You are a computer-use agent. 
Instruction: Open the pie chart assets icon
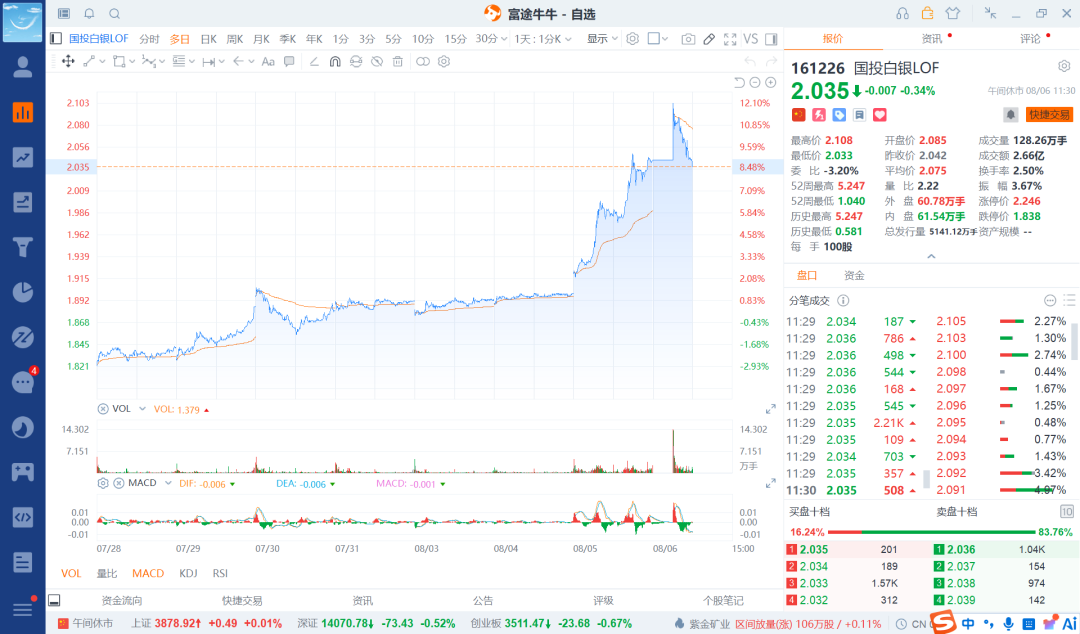tap(23, 292)
